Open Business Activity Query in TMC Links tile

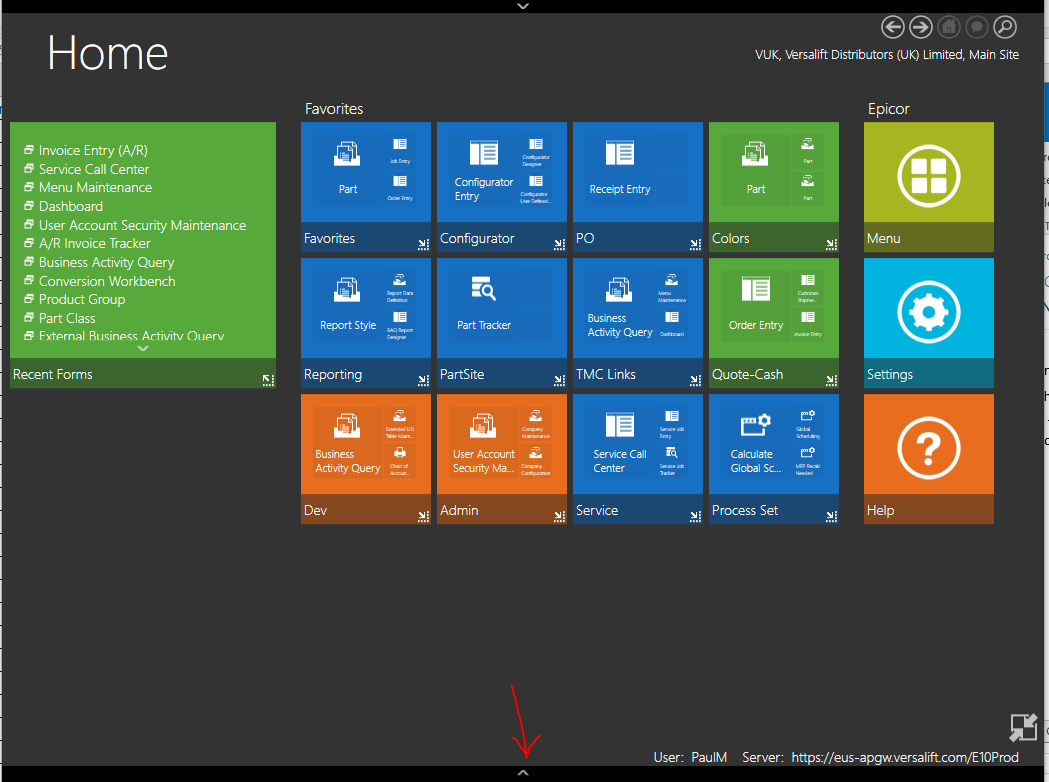[x=619, y=306]
